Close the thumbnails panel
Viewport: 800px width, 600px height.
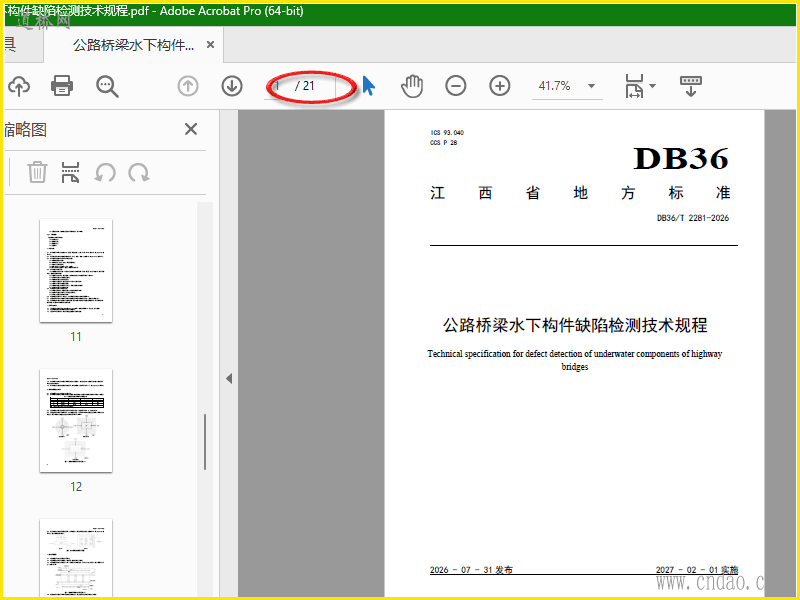[x=191, y=129]
